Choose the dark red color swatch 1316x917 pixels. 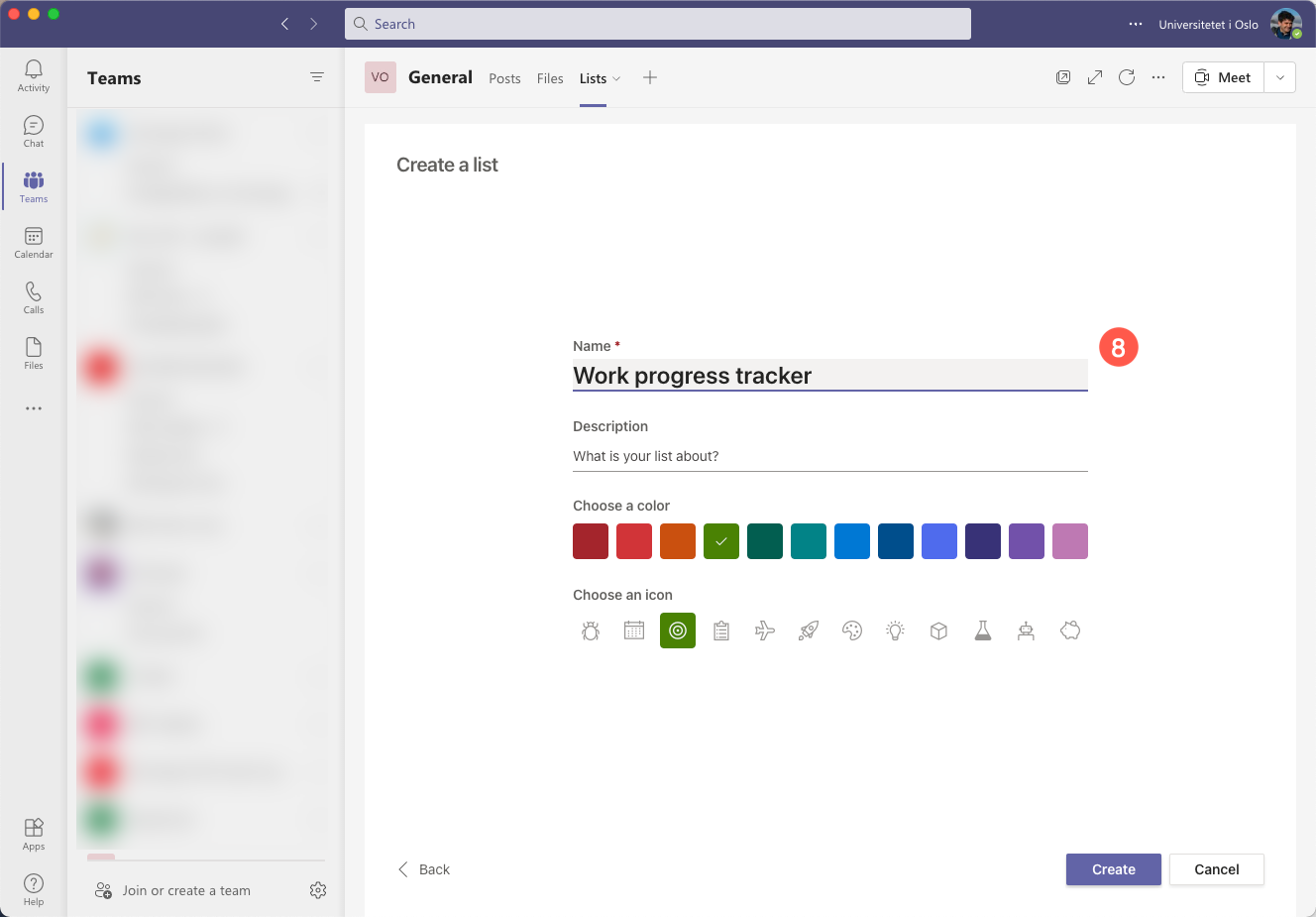tap(591, 541)
